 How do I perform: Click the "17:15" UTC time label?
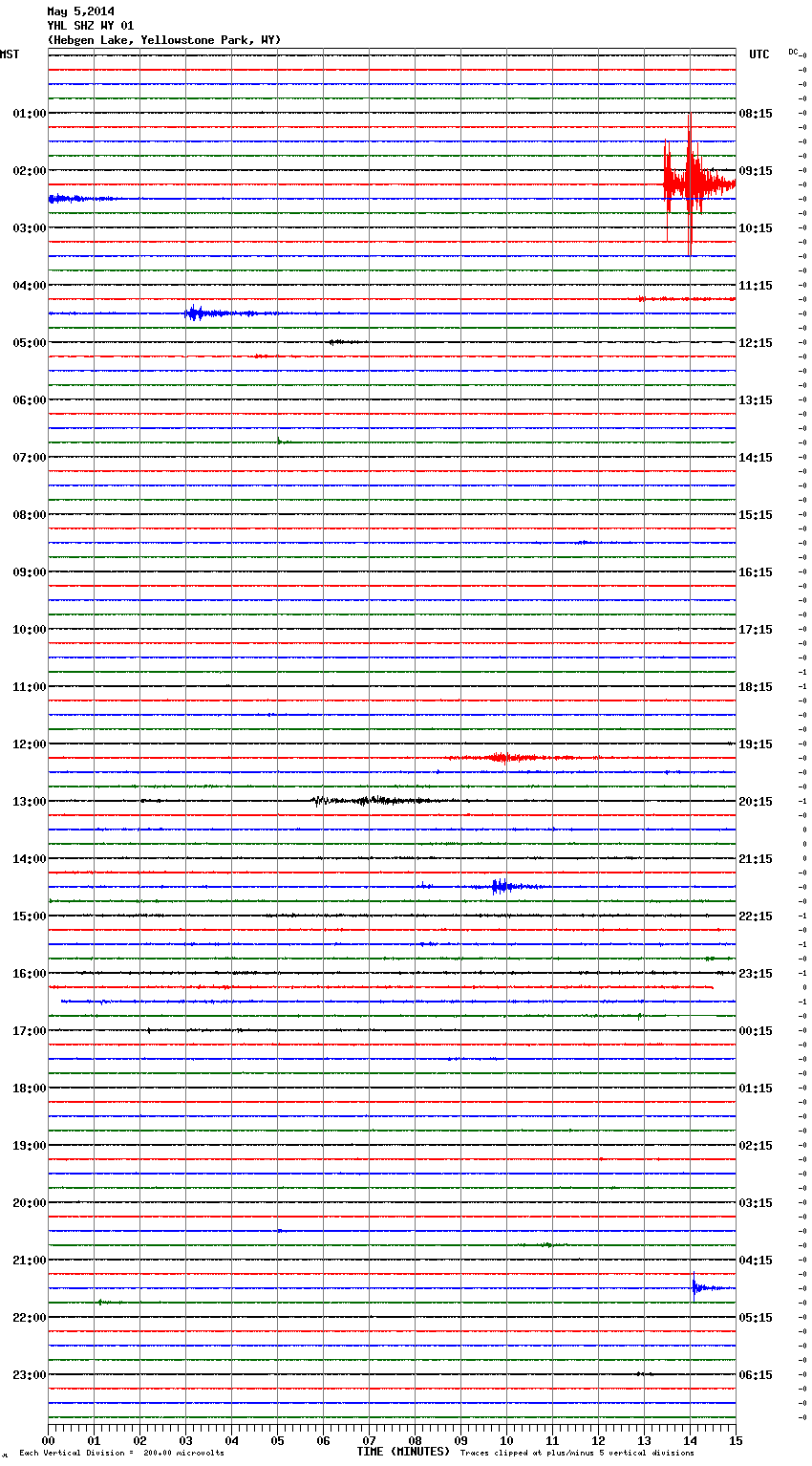tap(756, 630)
